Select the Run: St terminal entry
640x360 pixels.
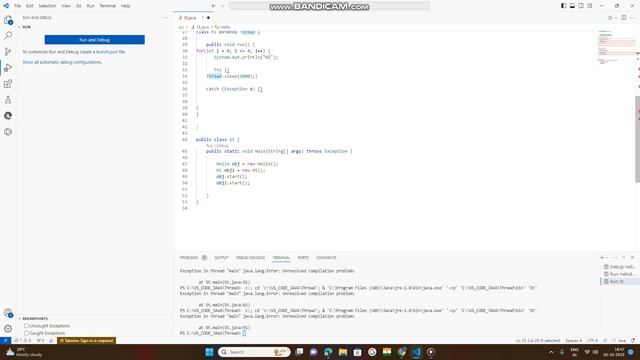coord(620,281)
